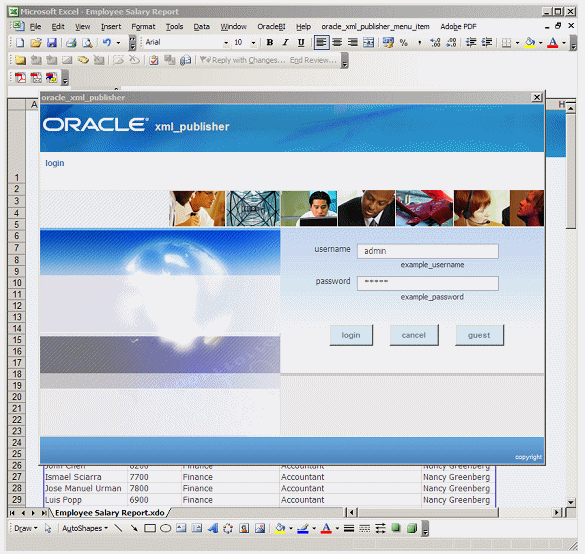This screenshot has height=554, width=585.
Task: Open the Format menu
Action: click(143, 26)
